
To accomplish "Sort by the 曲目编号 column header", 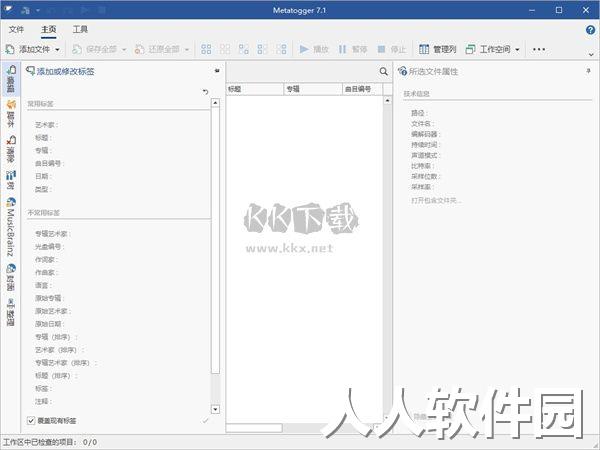I will [362, 89].
